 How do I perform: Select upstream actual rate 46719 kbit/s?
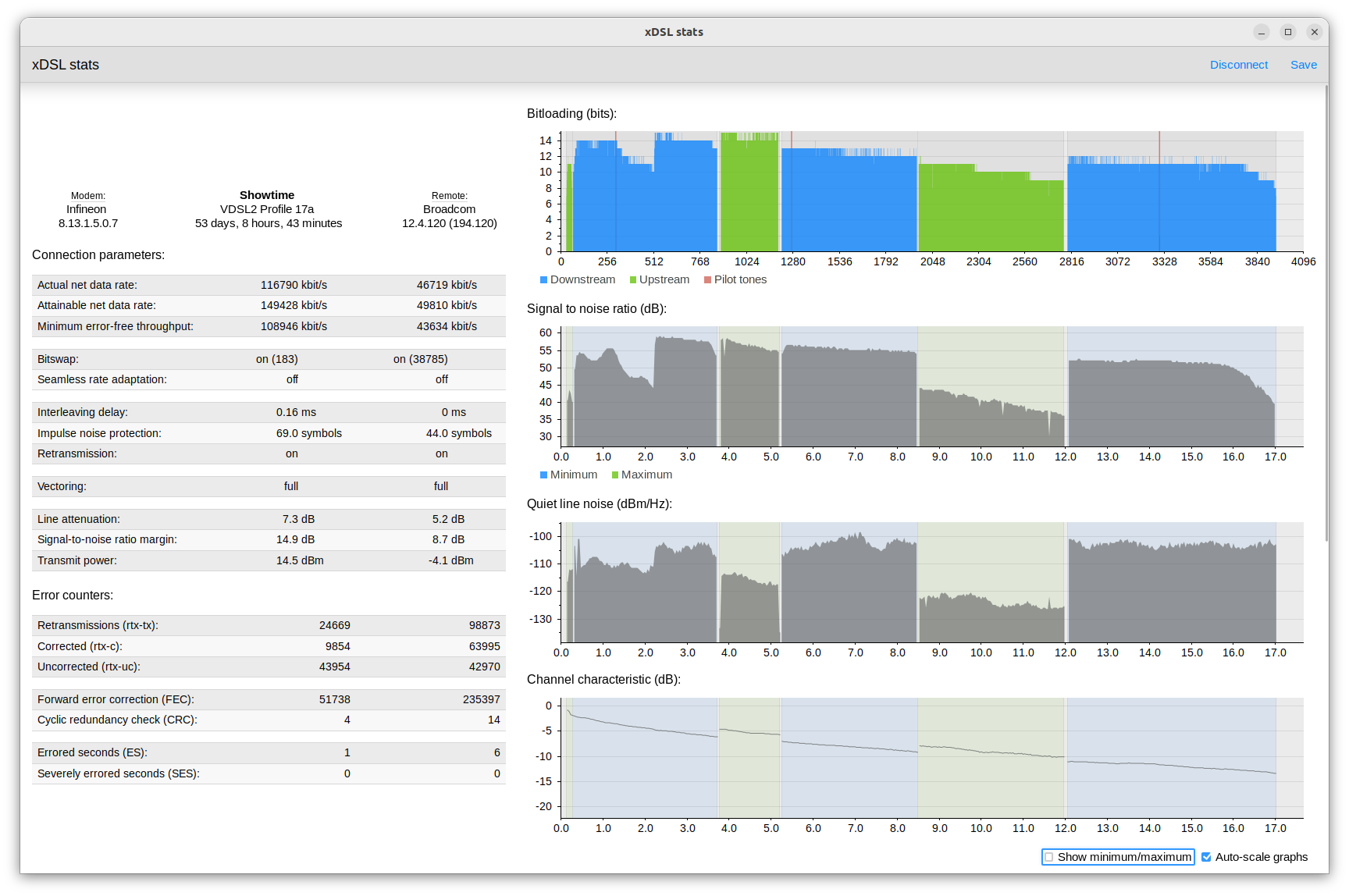(447, 285)
